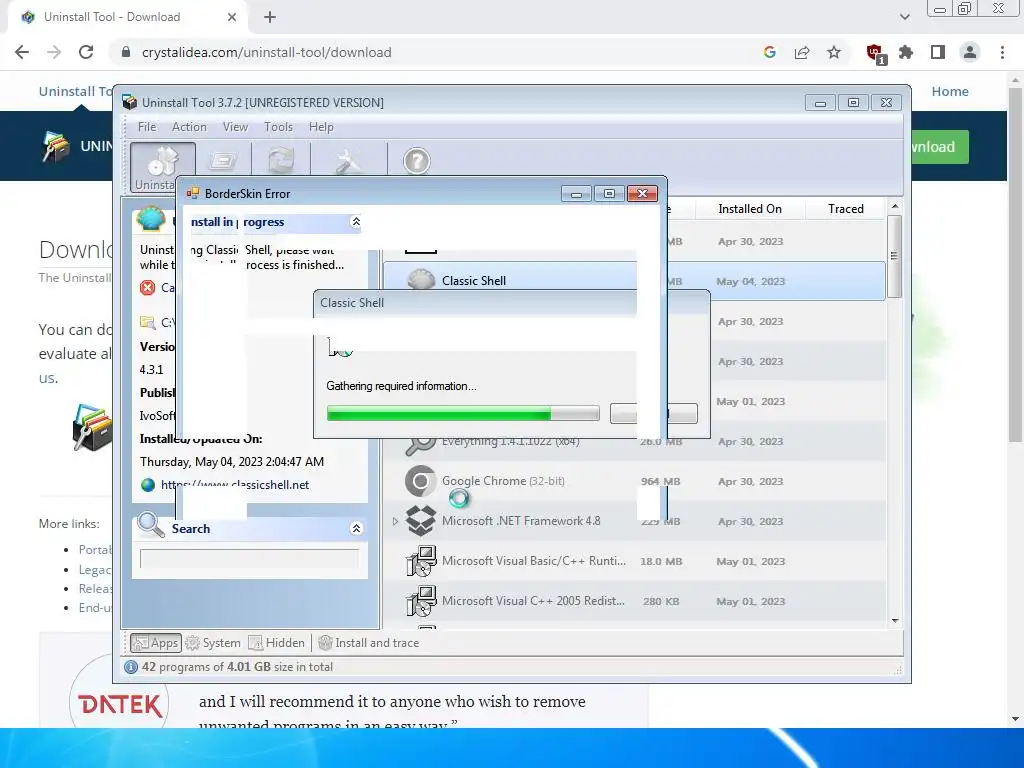Click the site lock icon in address bar
Screen dimensions: 1024x768
(126, 52)
